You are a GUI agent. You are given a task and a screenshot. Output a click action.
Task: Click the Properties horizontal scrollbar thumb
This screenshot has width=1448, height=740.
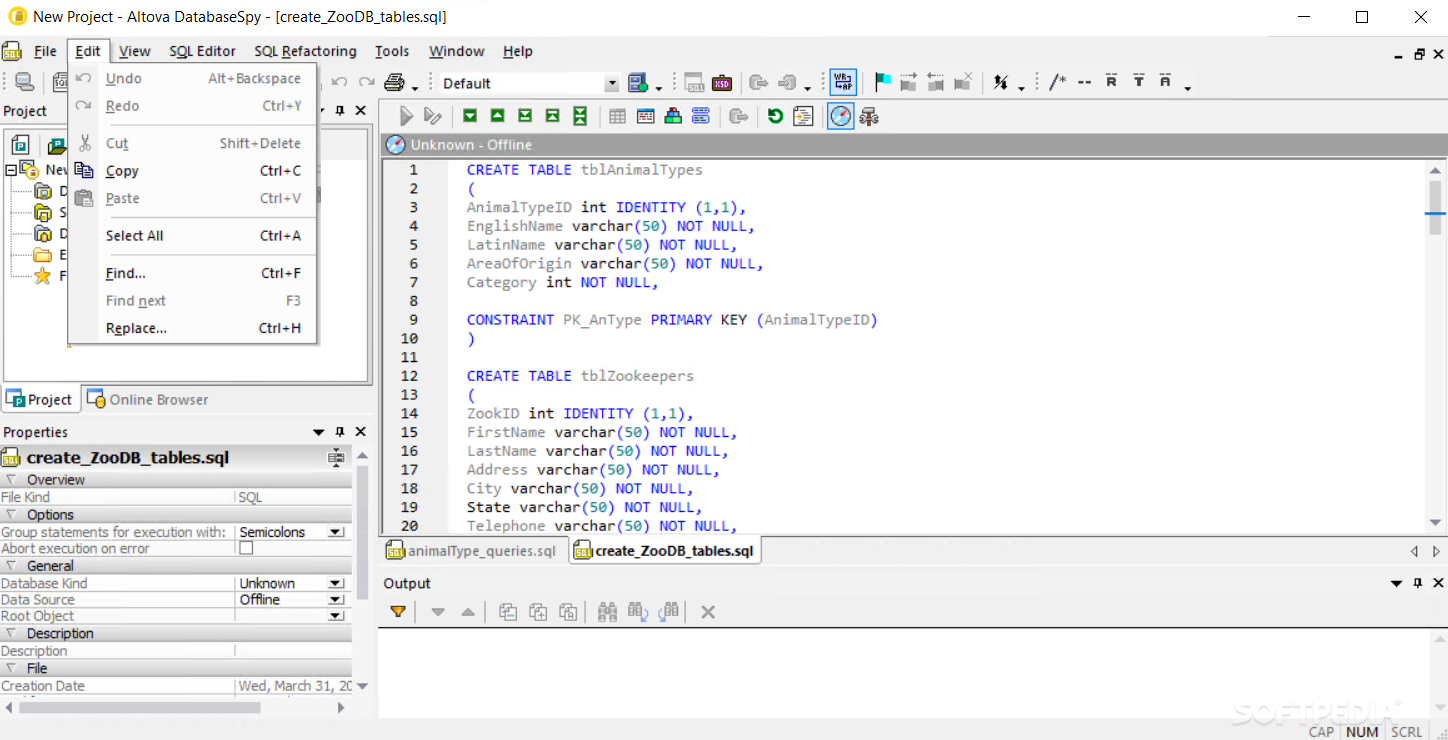pyautogui.click(x=140, y=707)
